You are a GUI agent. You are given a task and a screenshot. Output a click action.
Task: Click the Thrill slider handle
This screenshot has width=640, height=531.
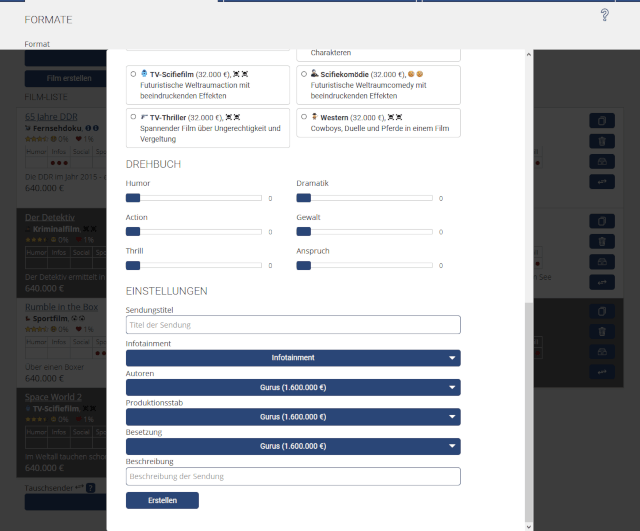(x=133, y=266)
